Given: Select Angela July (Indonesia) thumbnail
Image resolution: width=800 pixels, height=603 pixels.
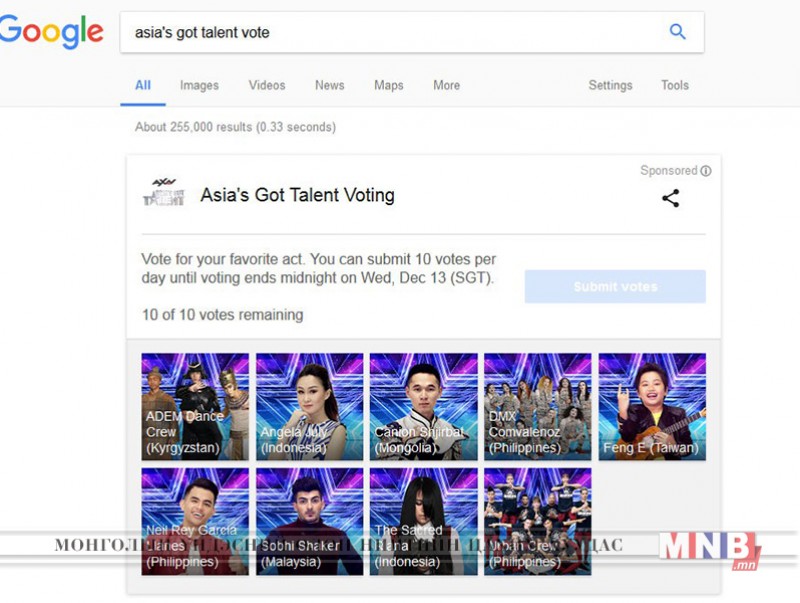Looking at the screenshot, I should point(309,407).
